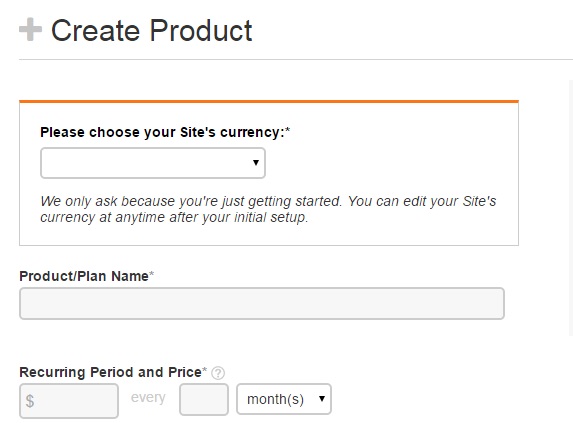The height and width of the screenshot is (423, 573).
Task: Click the asterisk after Product/Plan Name
Action: coord(152,273)
